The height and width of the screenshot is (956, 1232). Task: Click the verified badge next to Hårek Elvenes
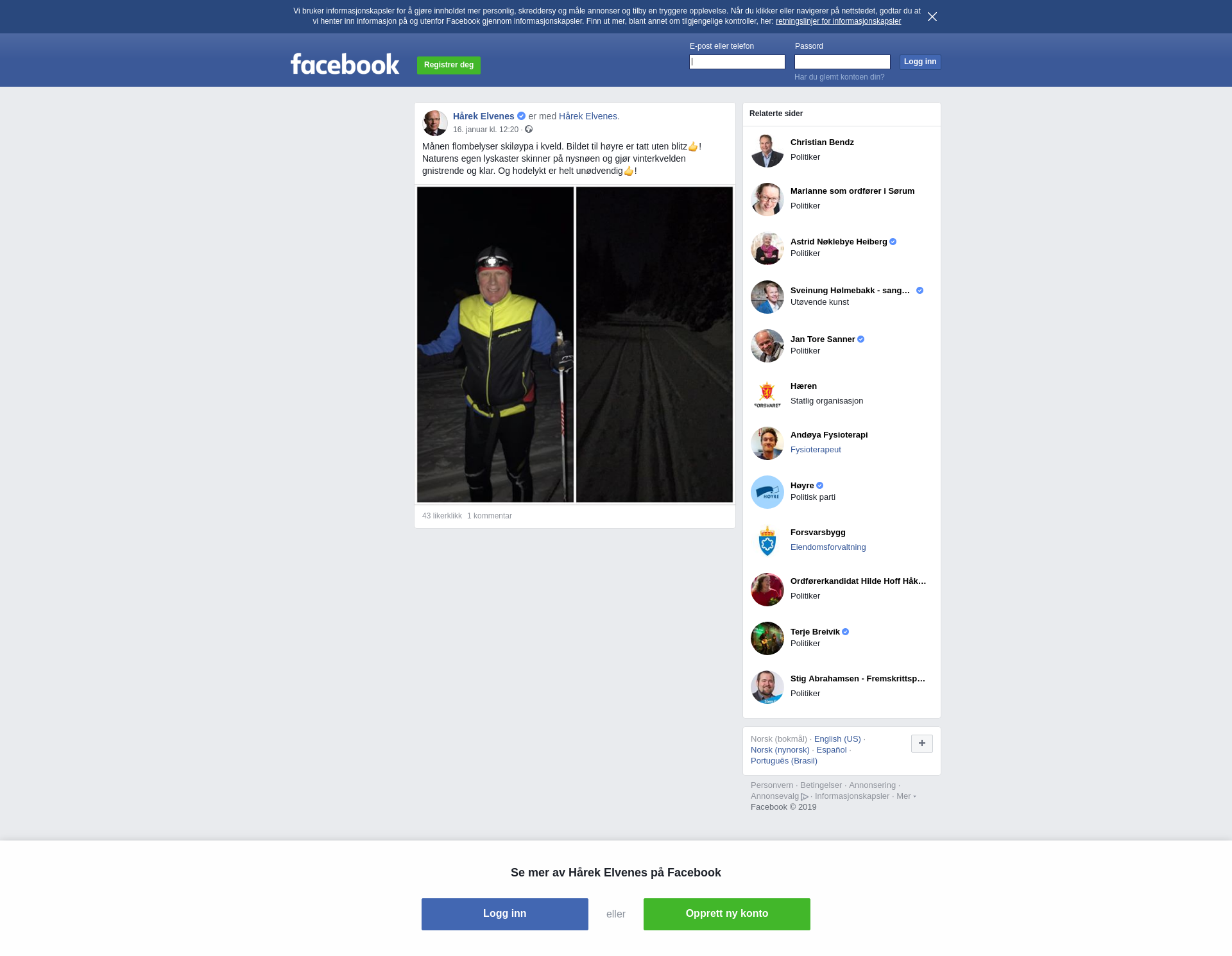[x=521, y=116]
